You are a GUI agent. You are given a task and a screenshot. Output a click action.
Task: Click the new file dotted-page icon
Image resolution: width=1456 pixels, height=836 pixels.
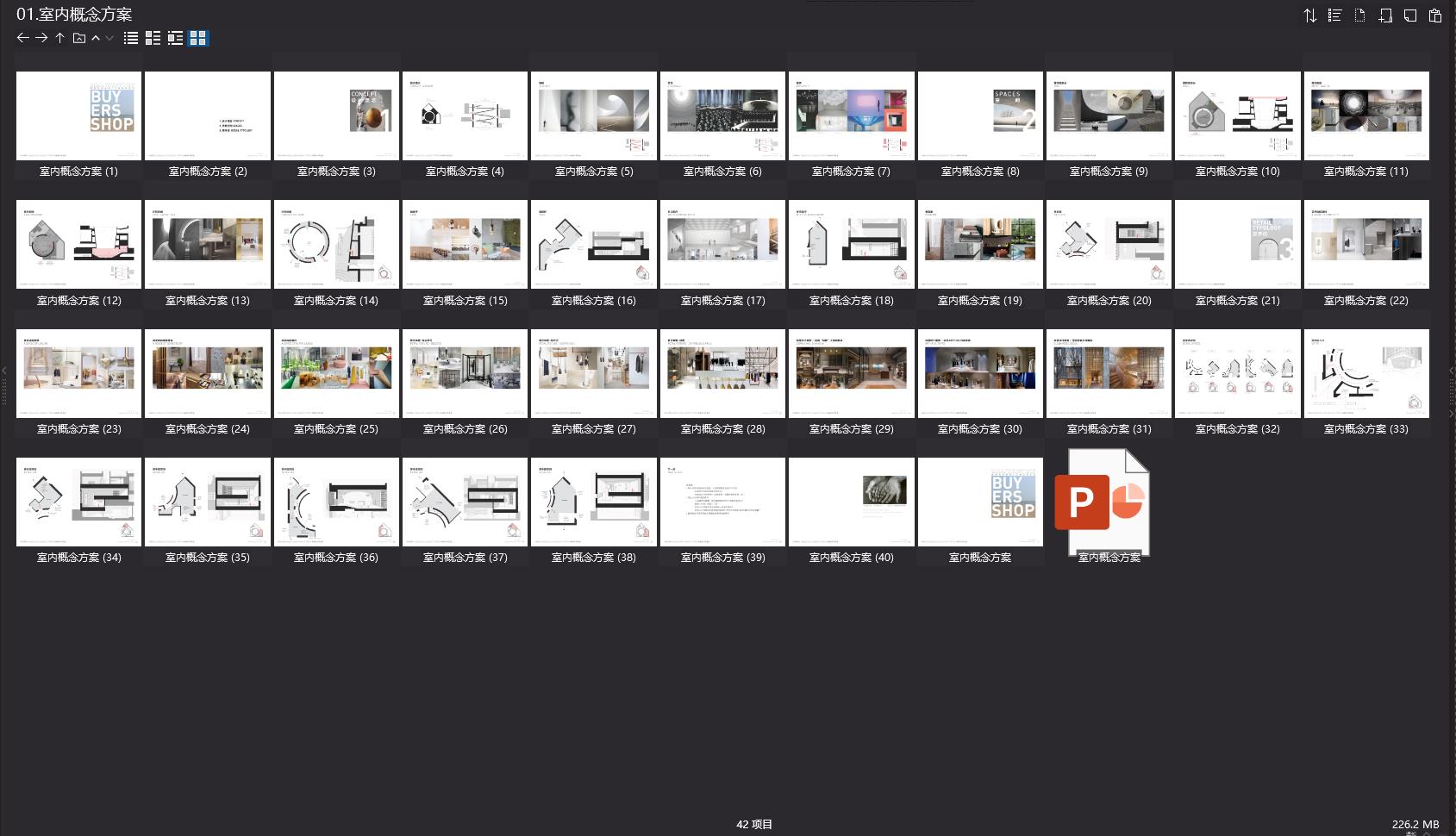point(1359,16)
